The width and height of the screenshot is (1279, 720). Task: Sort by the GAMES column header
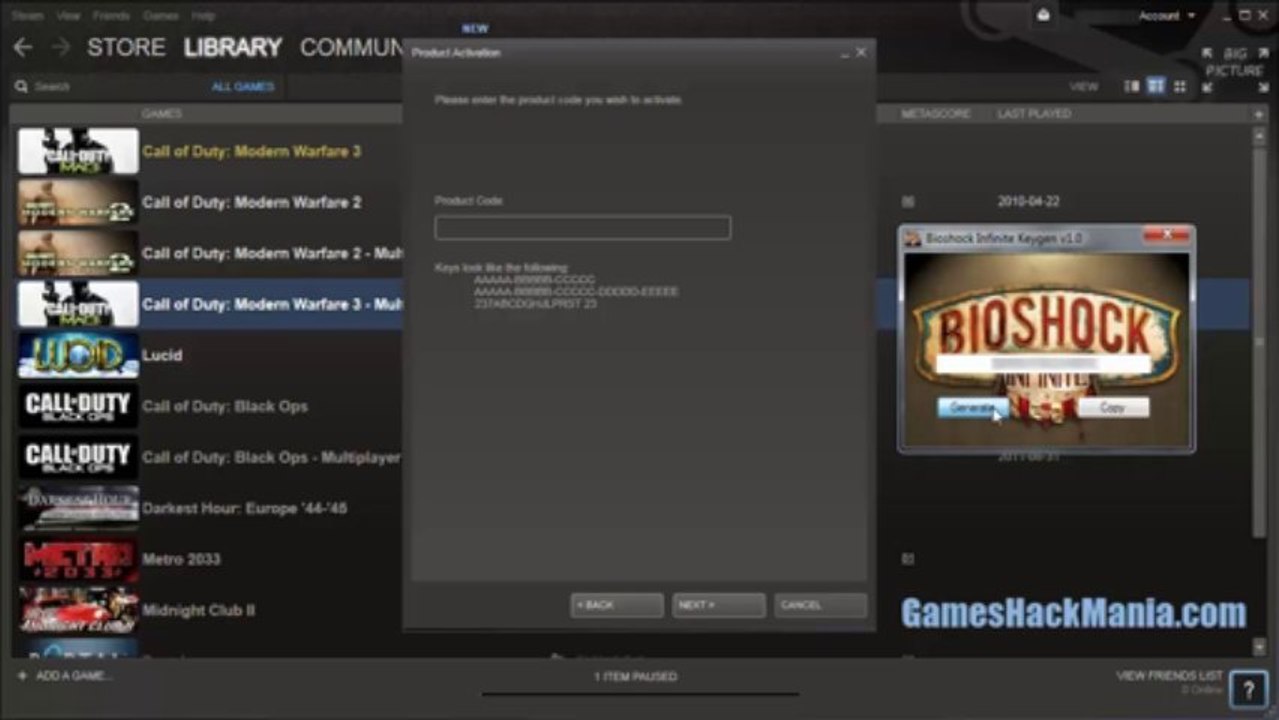click(x=162, y=114)
